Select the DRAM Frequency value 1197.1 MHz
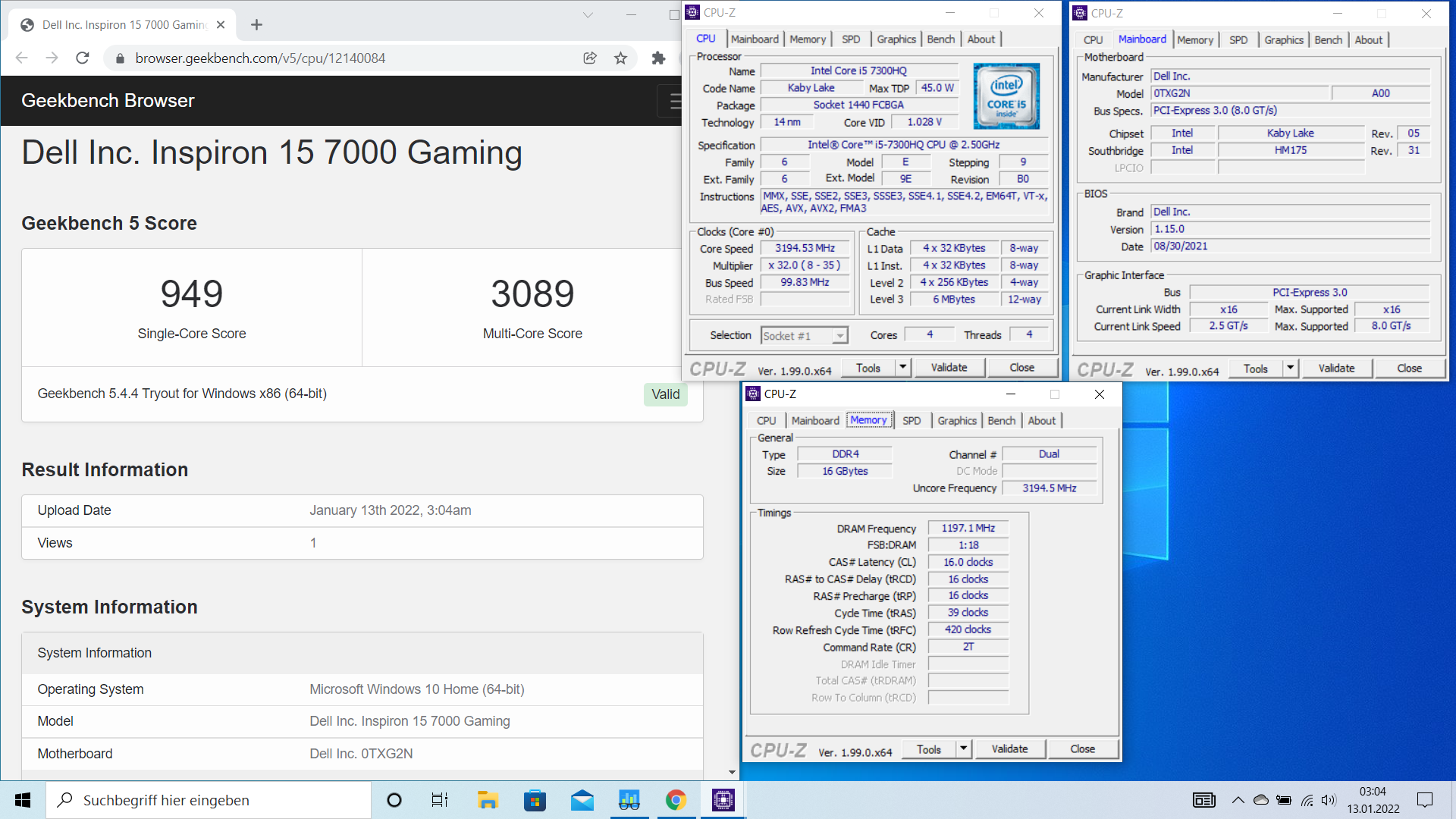 pos(968,529)
